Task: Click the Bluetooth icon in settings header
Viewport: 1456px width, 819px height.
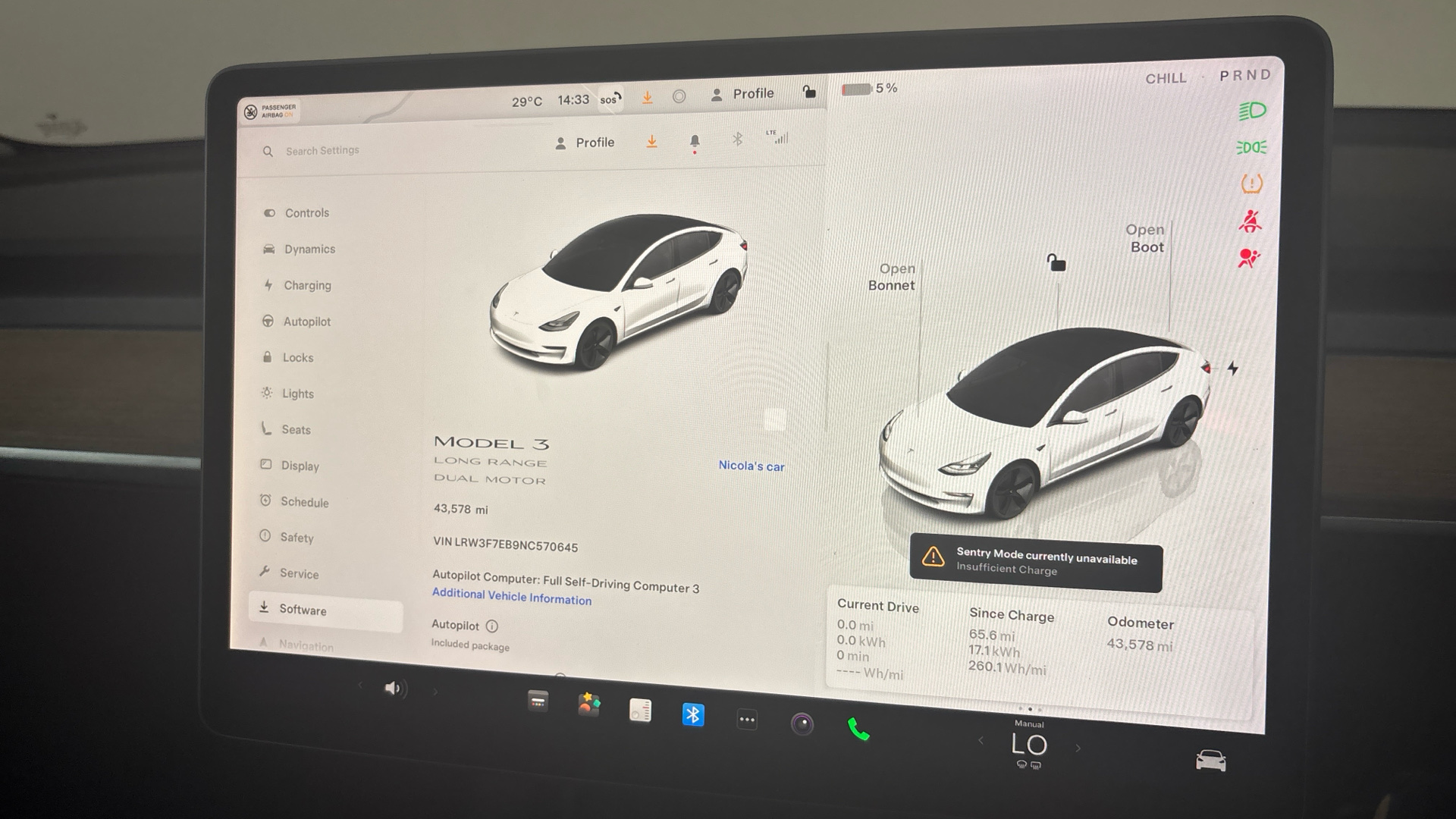Action: click(x=737, y=140)
